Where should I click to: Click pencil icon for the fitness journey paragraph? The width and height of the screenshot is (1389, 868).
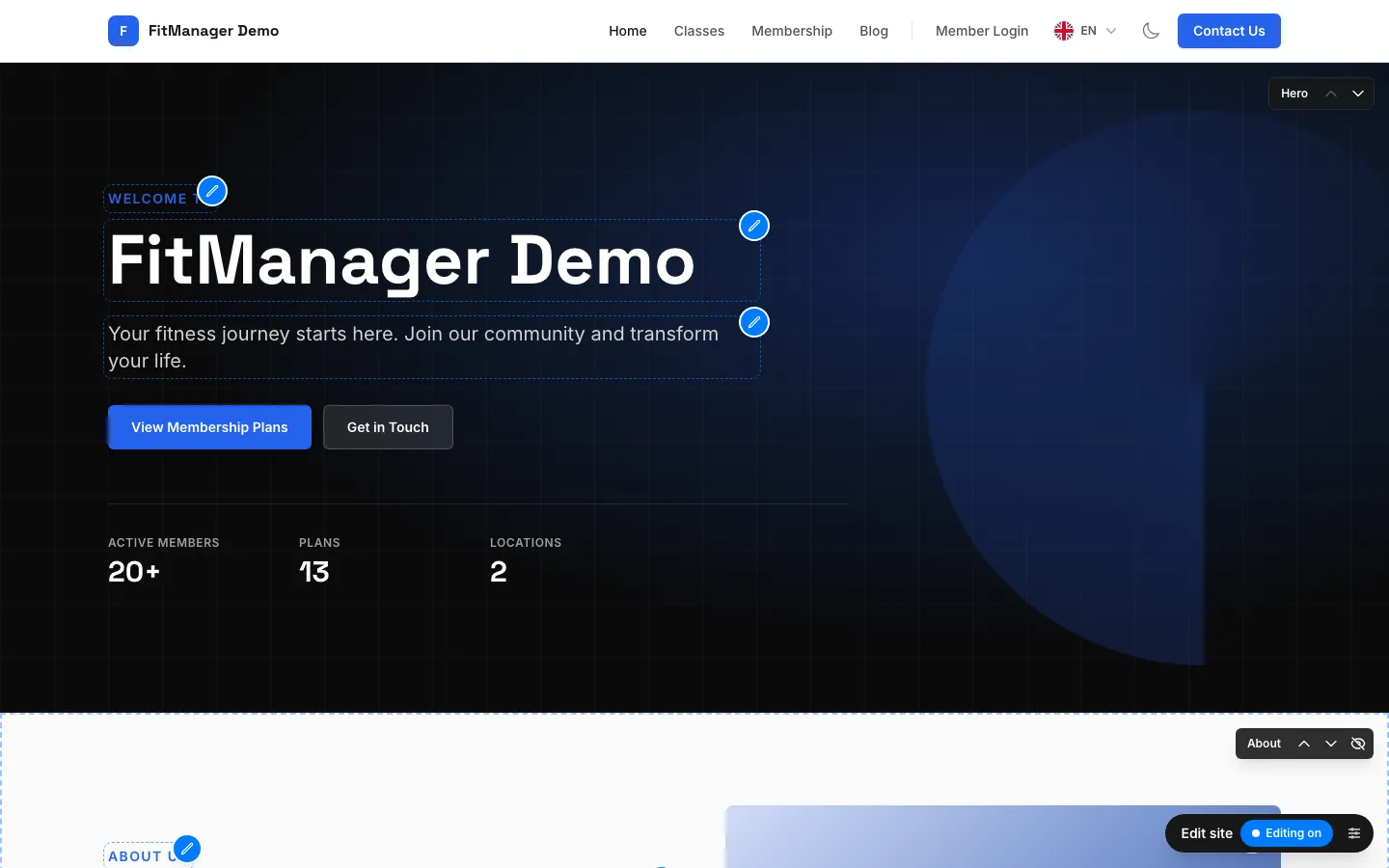pos(754,322)
